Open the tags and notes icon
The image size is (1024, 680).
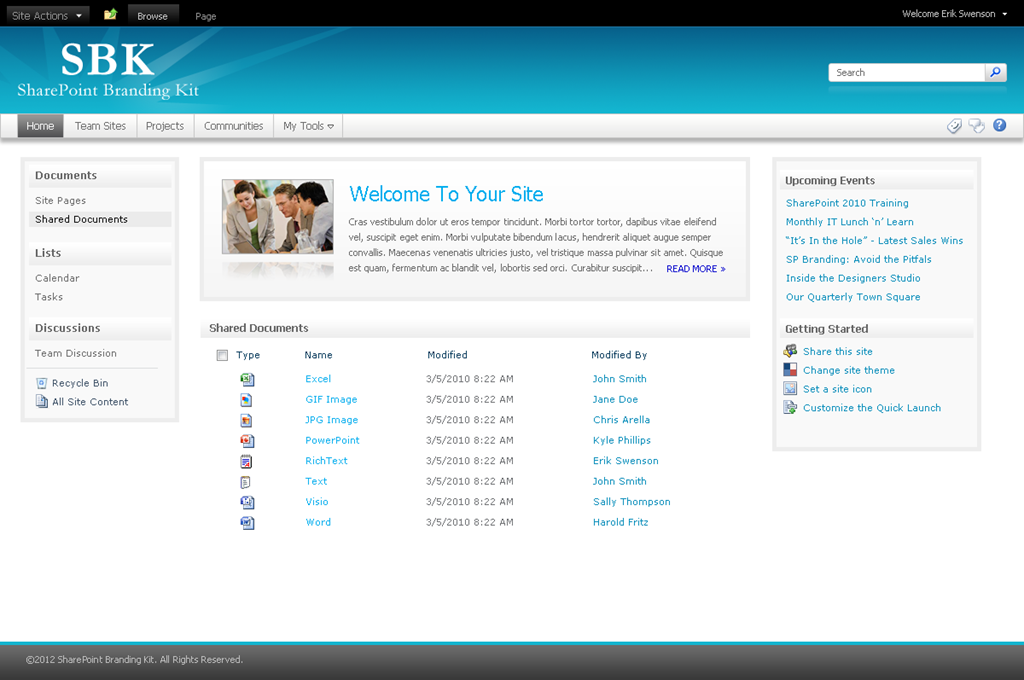(x=954, y=125)
